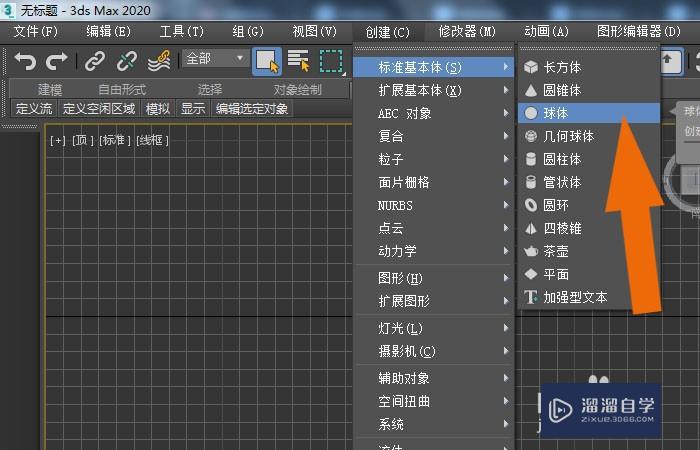Expand 扩展图形 submenu
This screenshot has width=700, height=450.
click(433, 301)
